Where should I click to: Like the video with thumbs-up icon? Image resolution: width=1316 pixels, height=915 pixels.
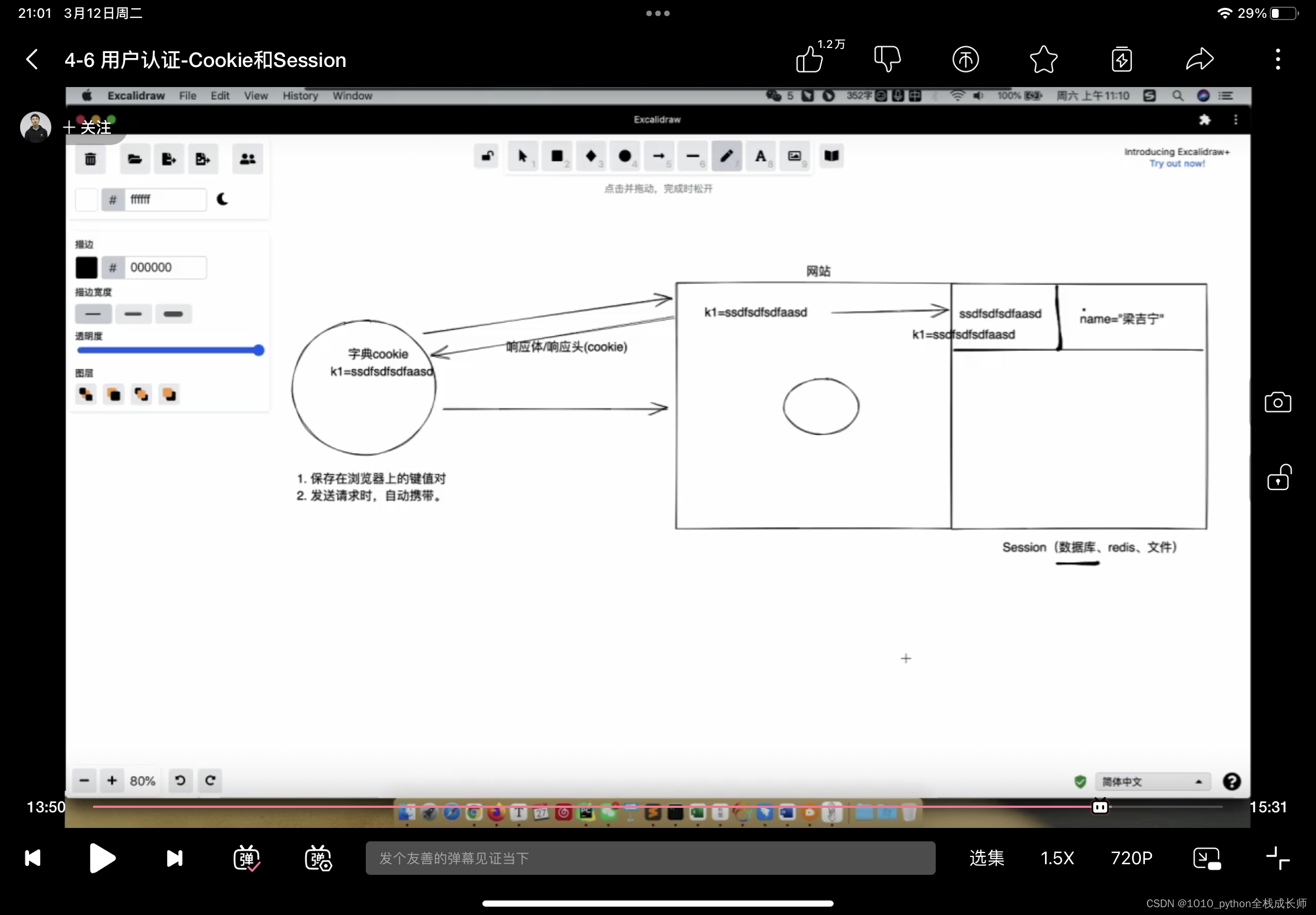(809, 59)
